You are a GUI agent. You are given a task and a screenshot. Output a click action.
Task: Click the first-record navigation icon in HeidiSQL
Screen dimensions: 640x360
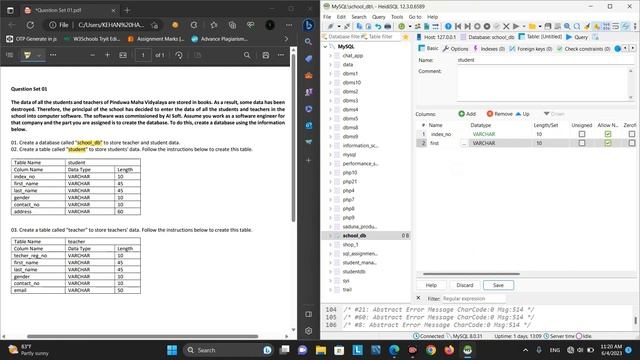pos(458,26)
